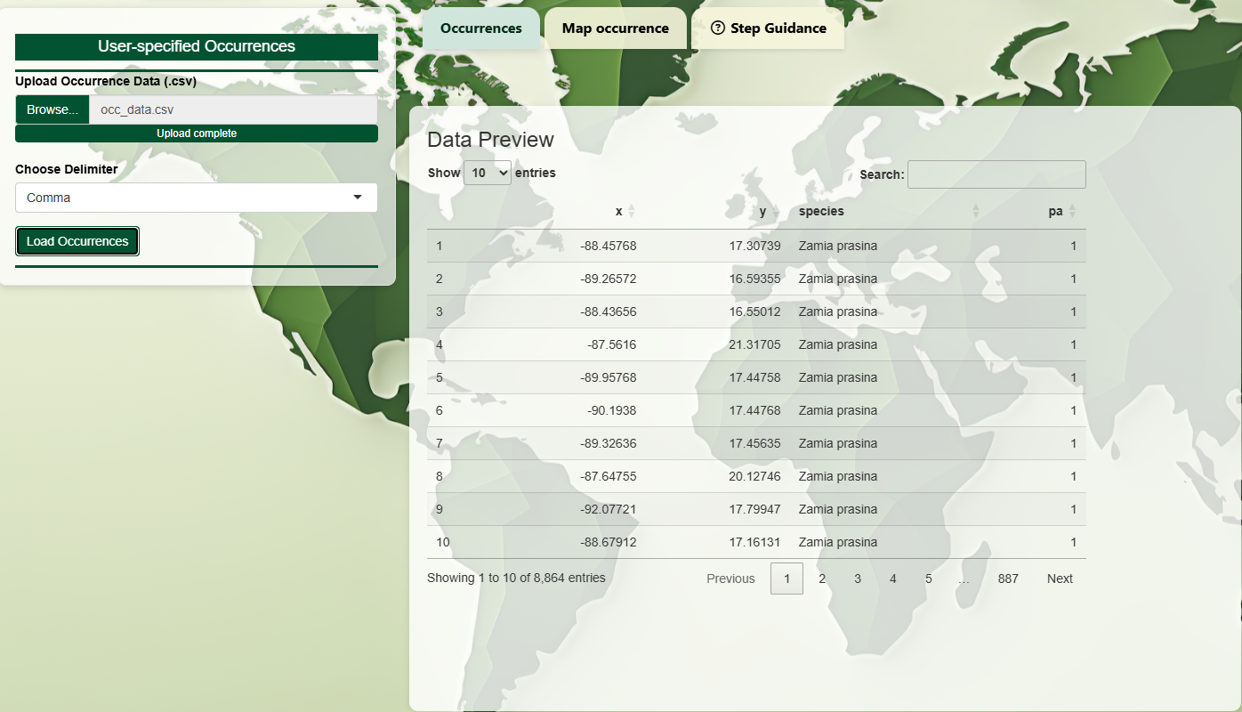
Task: Sort by the pa column arrows
Action: 1072,211
